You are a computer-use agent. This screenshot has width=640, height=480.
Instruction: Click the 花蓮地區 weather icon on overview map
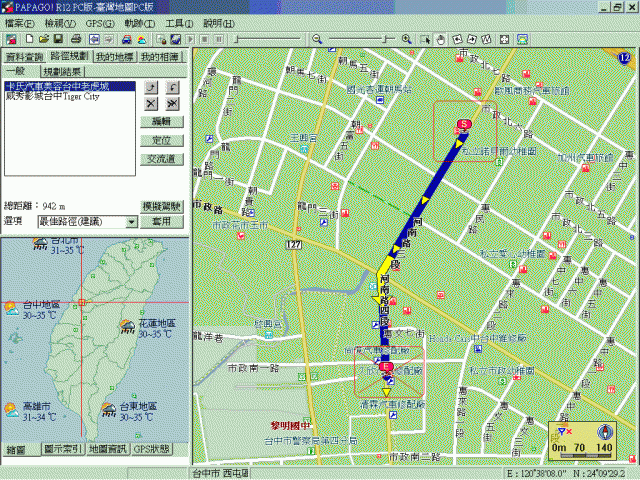tap(127, 327)
